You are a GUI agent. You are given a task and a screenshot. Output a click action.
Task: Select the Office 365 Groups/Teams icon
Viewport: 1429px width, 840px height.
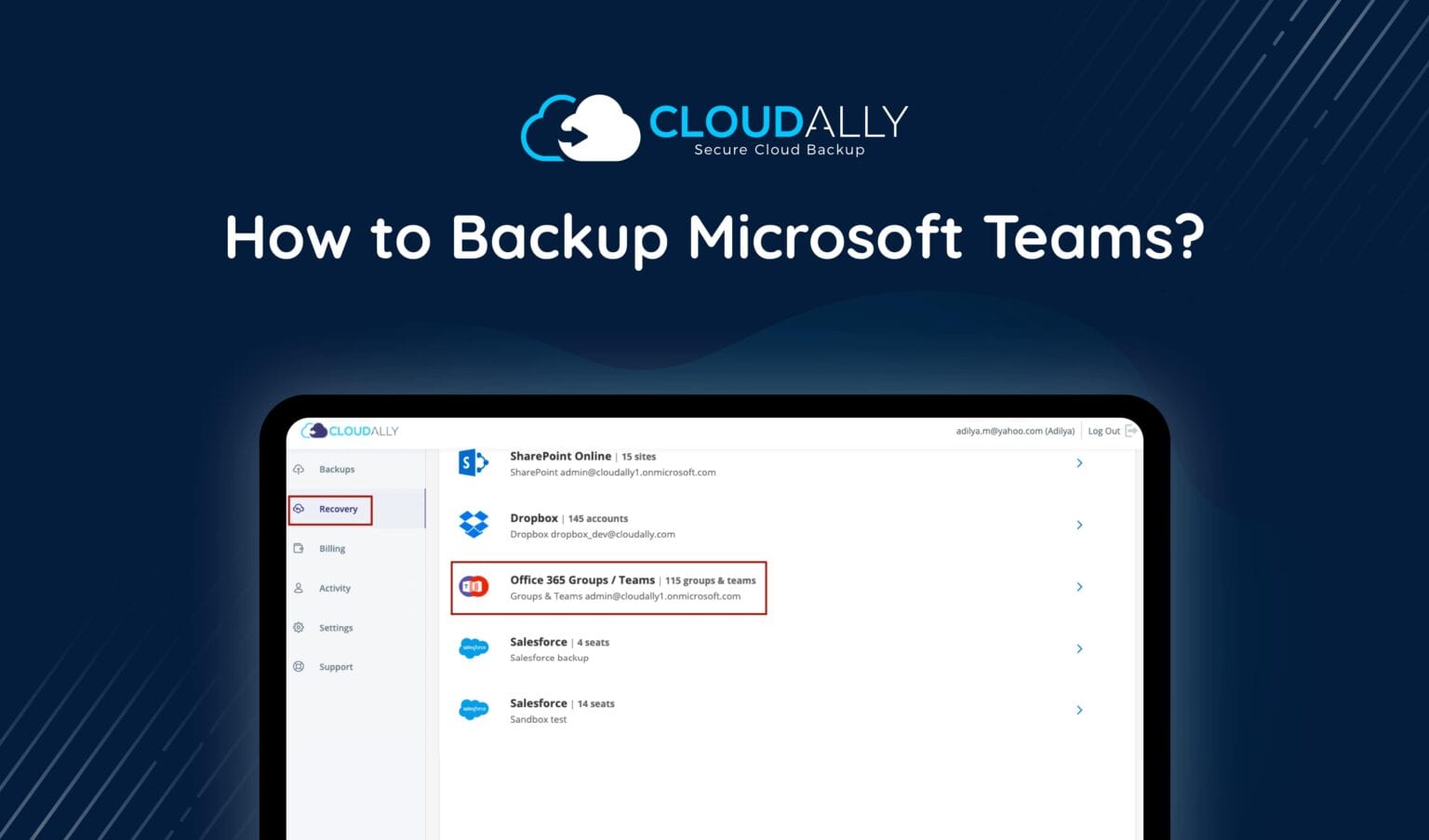pos(474,586)
